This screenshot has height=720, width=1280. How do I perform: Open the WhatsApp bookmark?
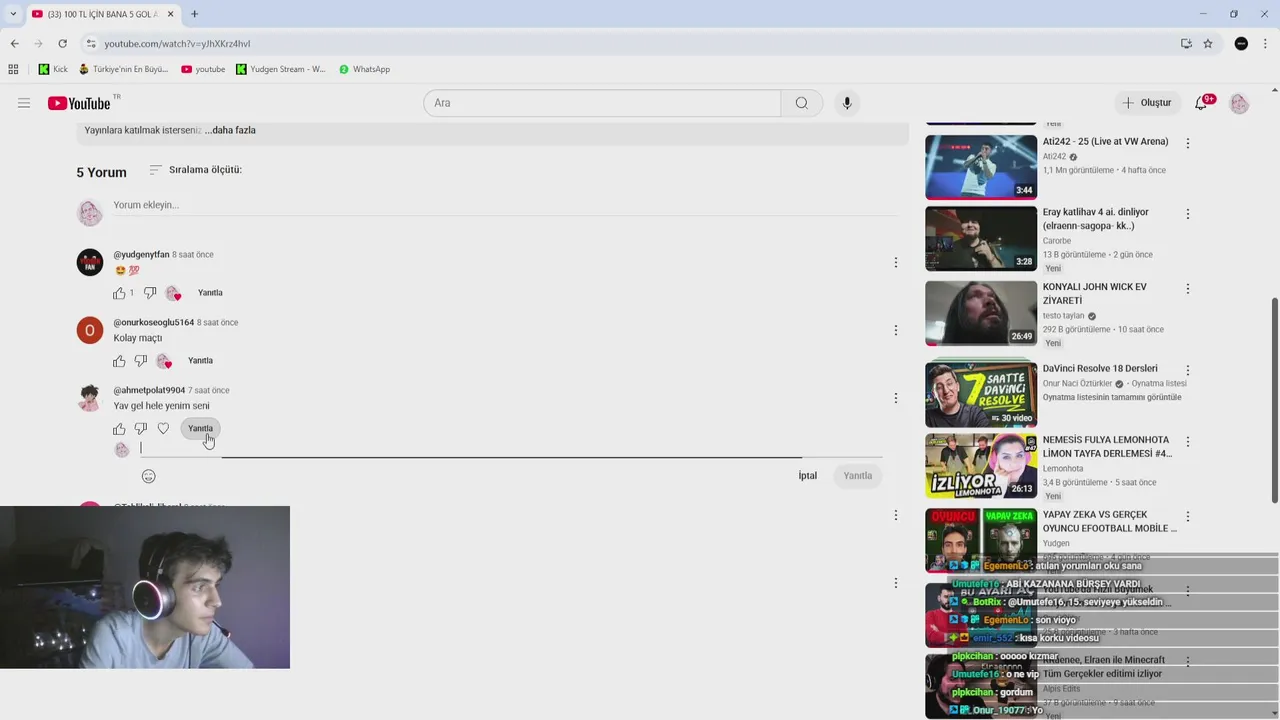364,69
